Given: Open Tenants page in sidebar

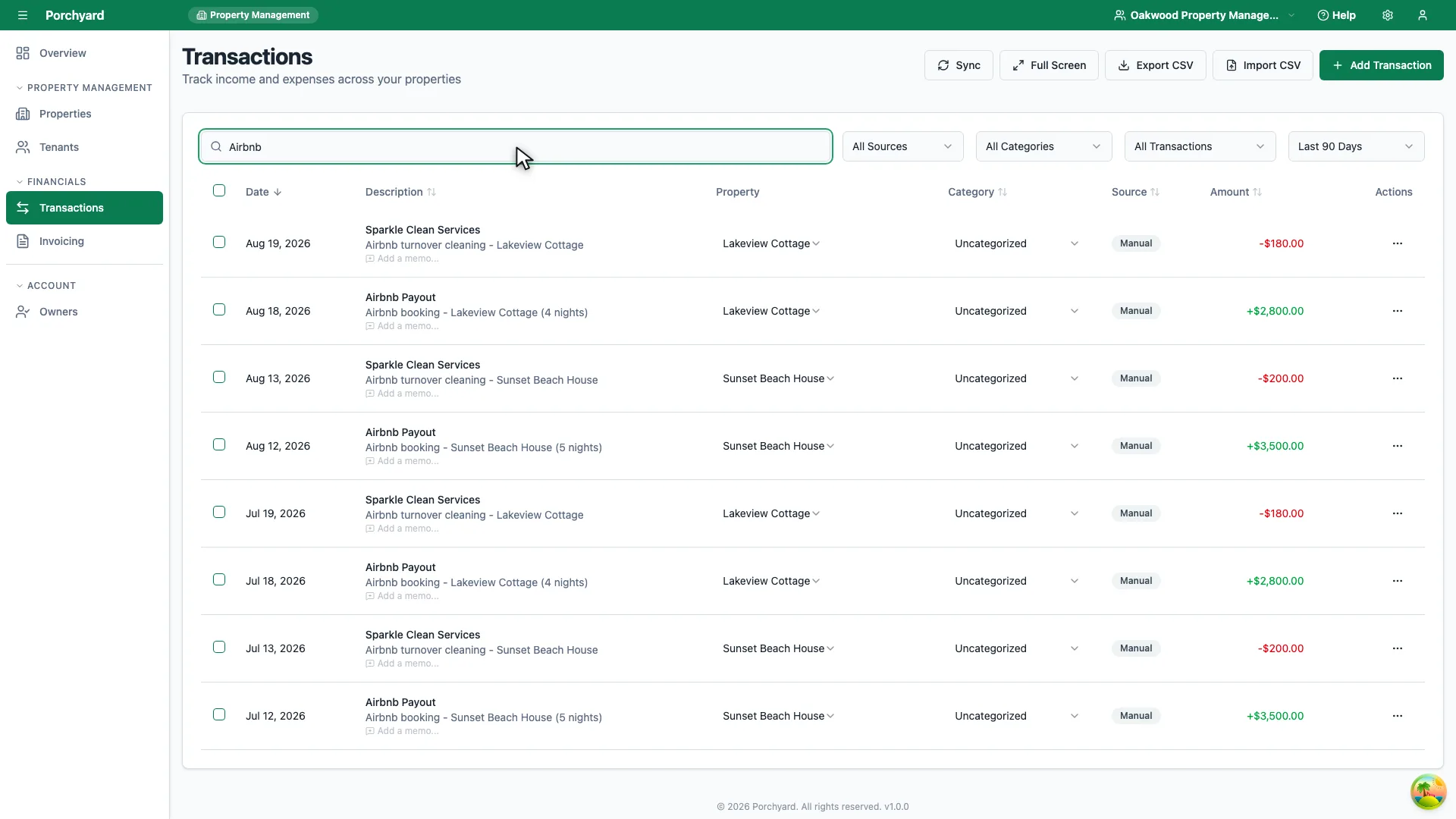Looking at the screenshot, I should (x=84, y=147).
